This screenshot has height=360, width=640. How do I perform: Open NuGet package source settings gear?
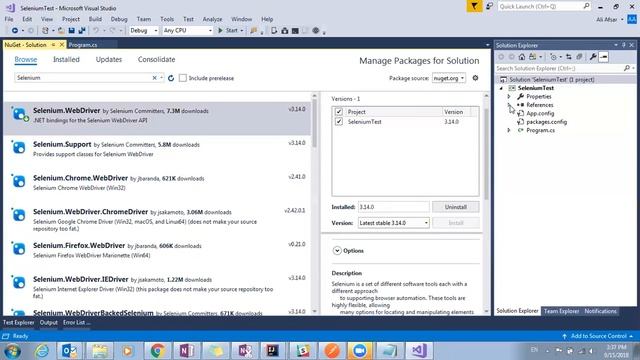pos(476,78)
